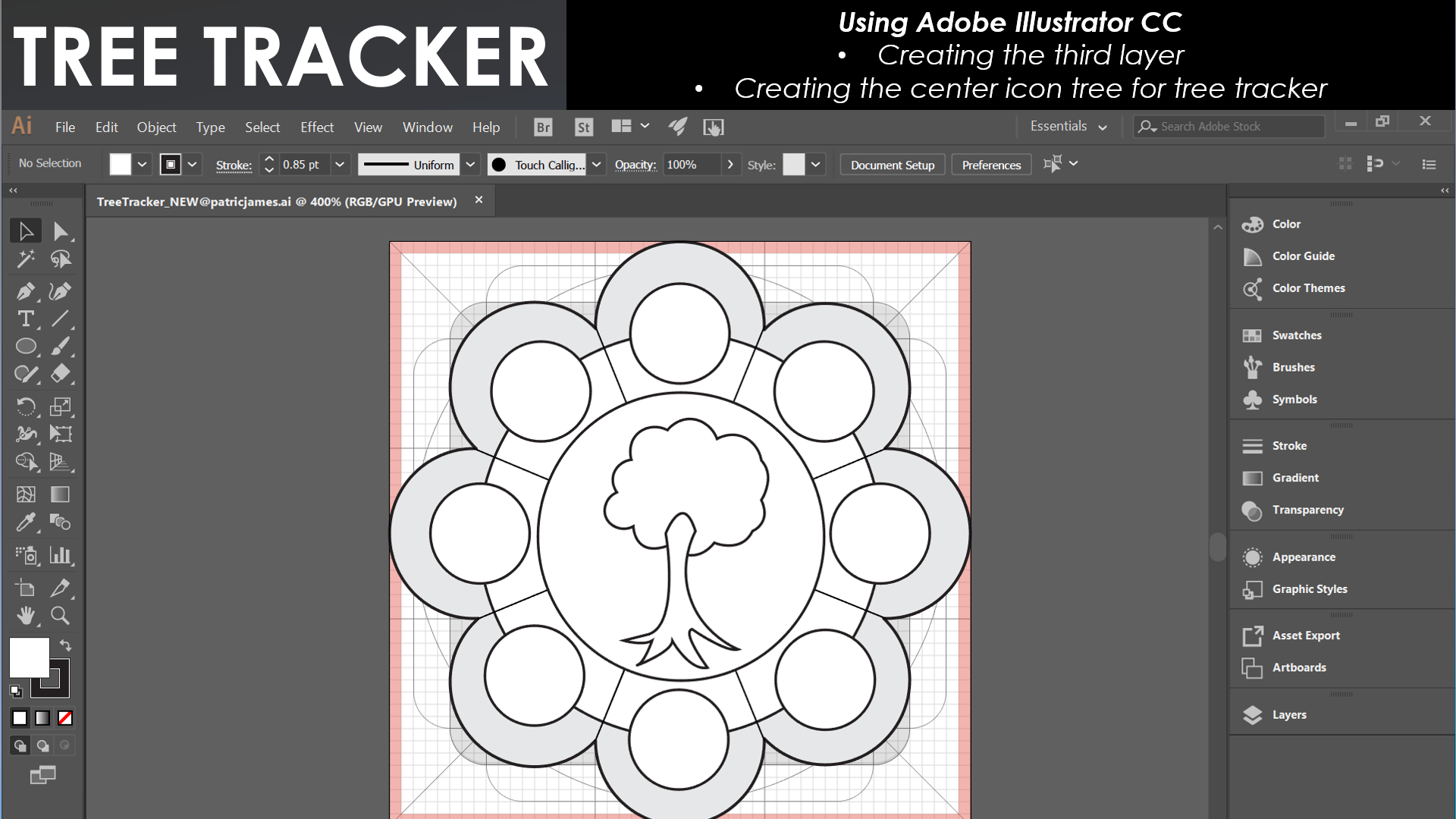The height and width of the screenshot is (819, 1456).
Task: Open the Layers panel
Action: pyautogui.click(x=1288, y=714)
